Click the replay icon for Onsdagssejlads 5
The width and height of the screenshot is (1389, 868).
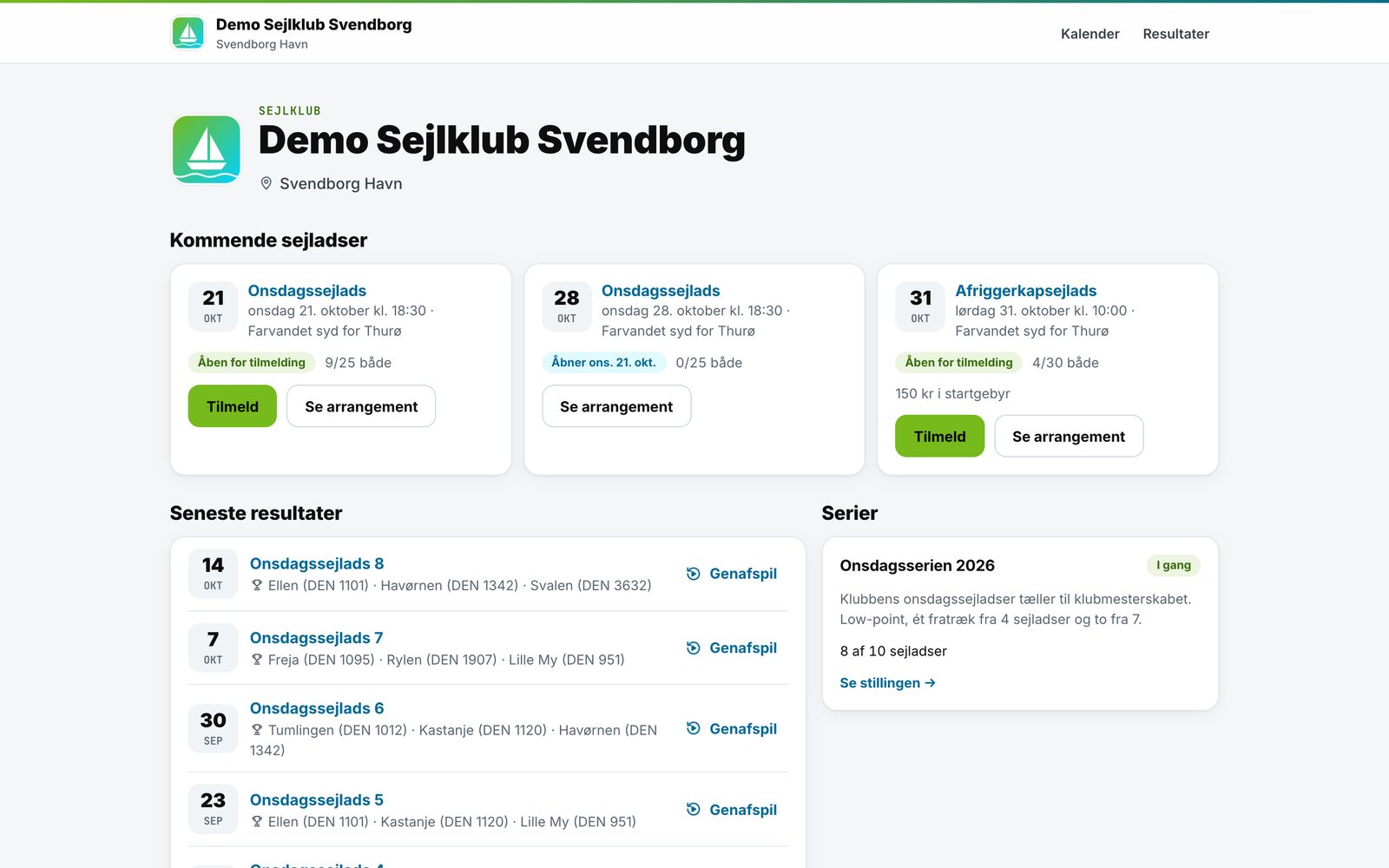(x=693, y=809)
